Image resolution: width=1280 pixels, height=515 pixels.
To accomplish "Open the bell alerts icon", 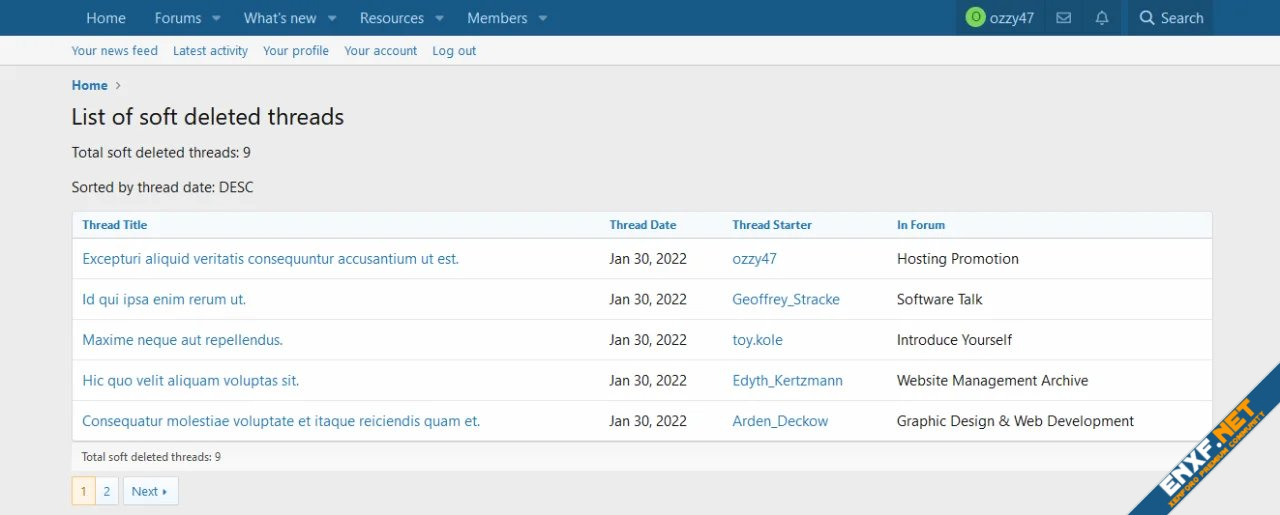I will click(1102, 18).
